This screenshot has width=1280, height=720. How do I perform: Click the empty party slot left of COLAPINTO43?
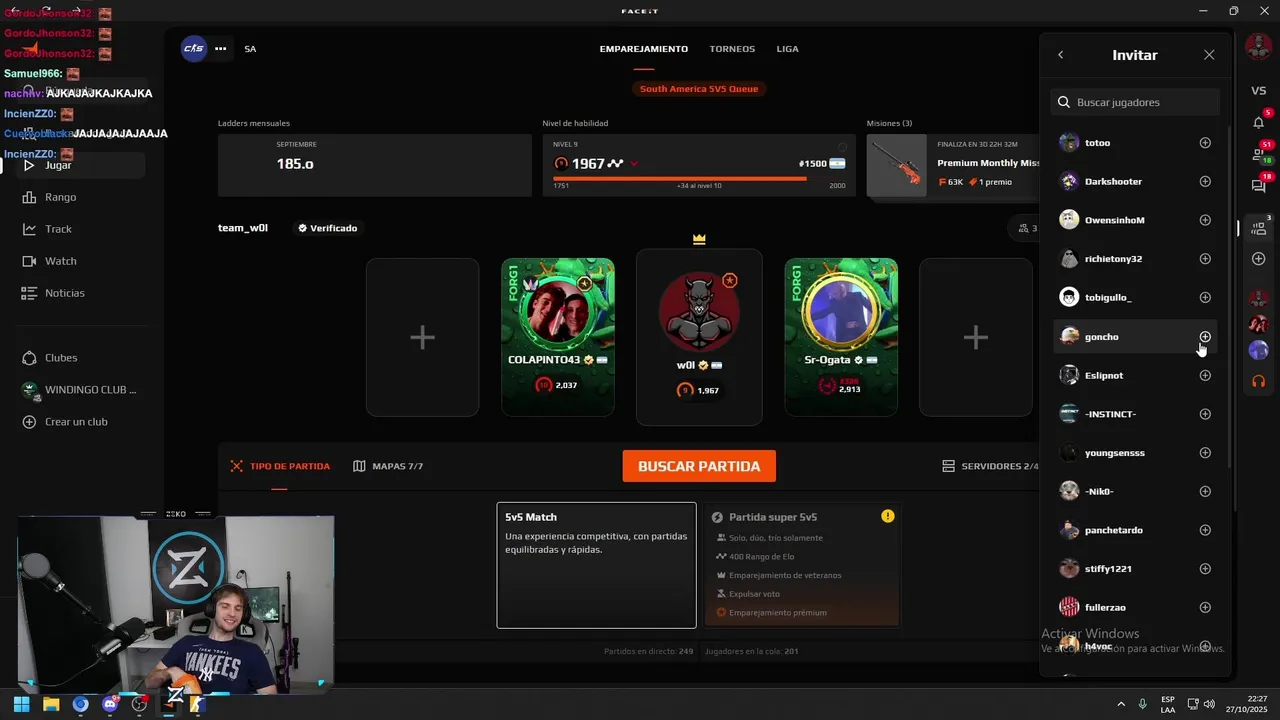[422, 337]
